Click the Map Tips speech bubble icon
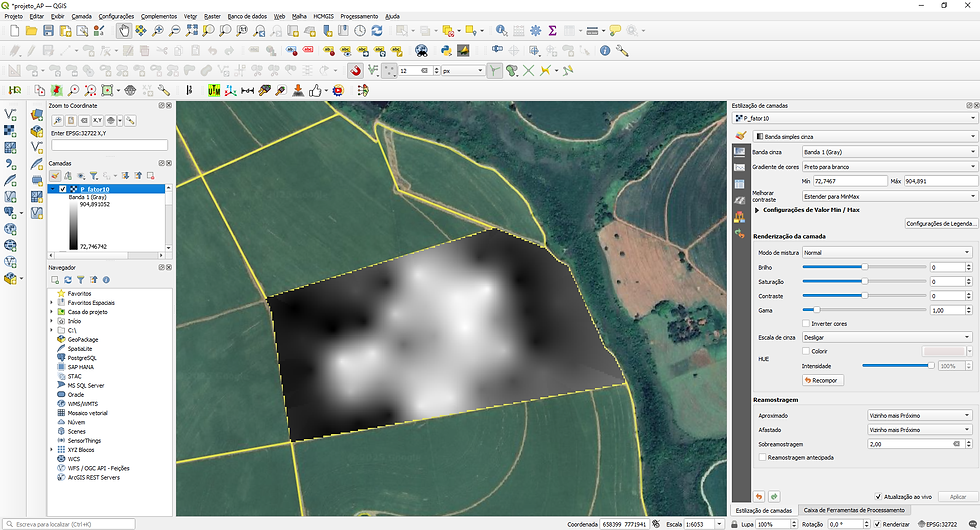 pyautogui.click(x=615, y=31)
